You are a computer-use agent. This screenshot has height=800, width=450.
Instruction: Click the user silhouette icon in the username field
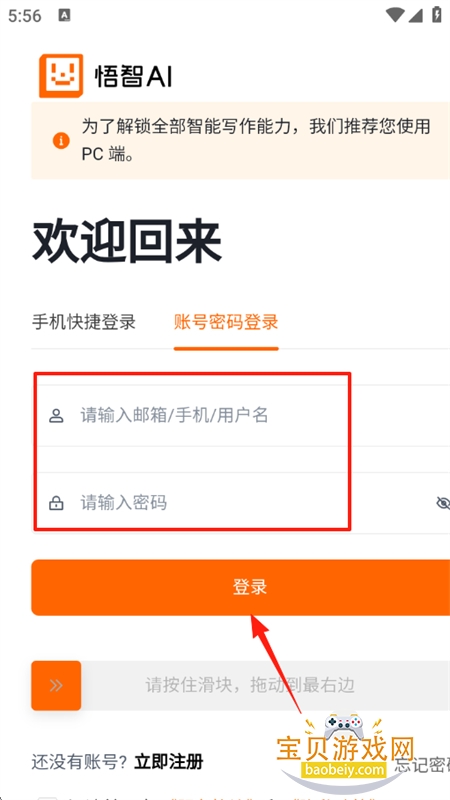(x=56, y=416)
